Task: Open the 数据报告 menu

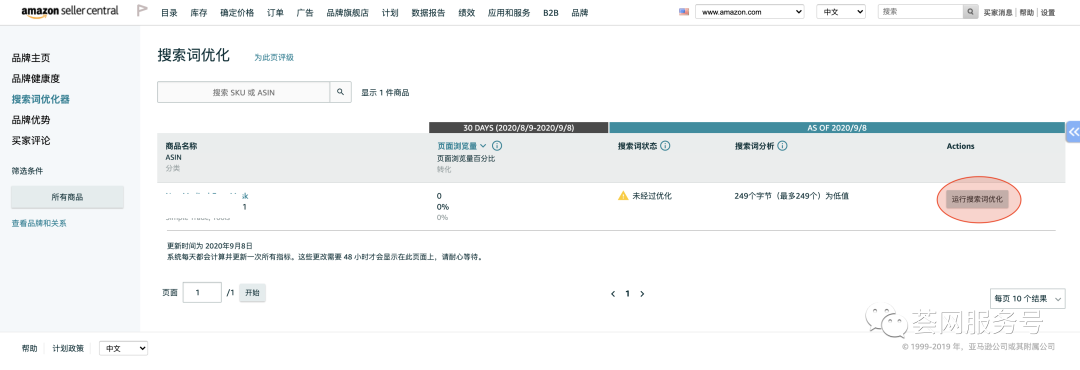Action: click(x=428, y=12)
